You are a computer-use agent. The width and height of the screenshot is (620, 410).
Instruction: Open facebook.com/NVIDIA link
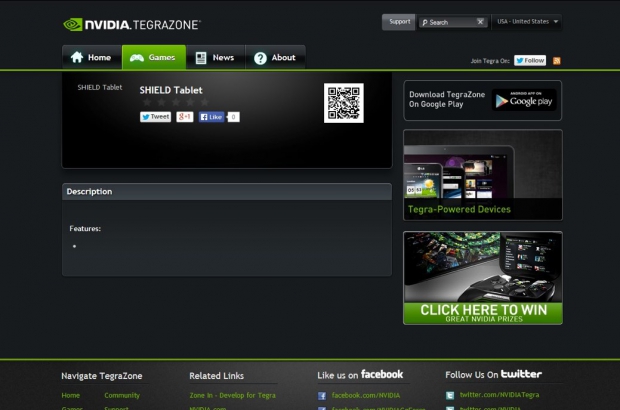(x=366, y=395)
